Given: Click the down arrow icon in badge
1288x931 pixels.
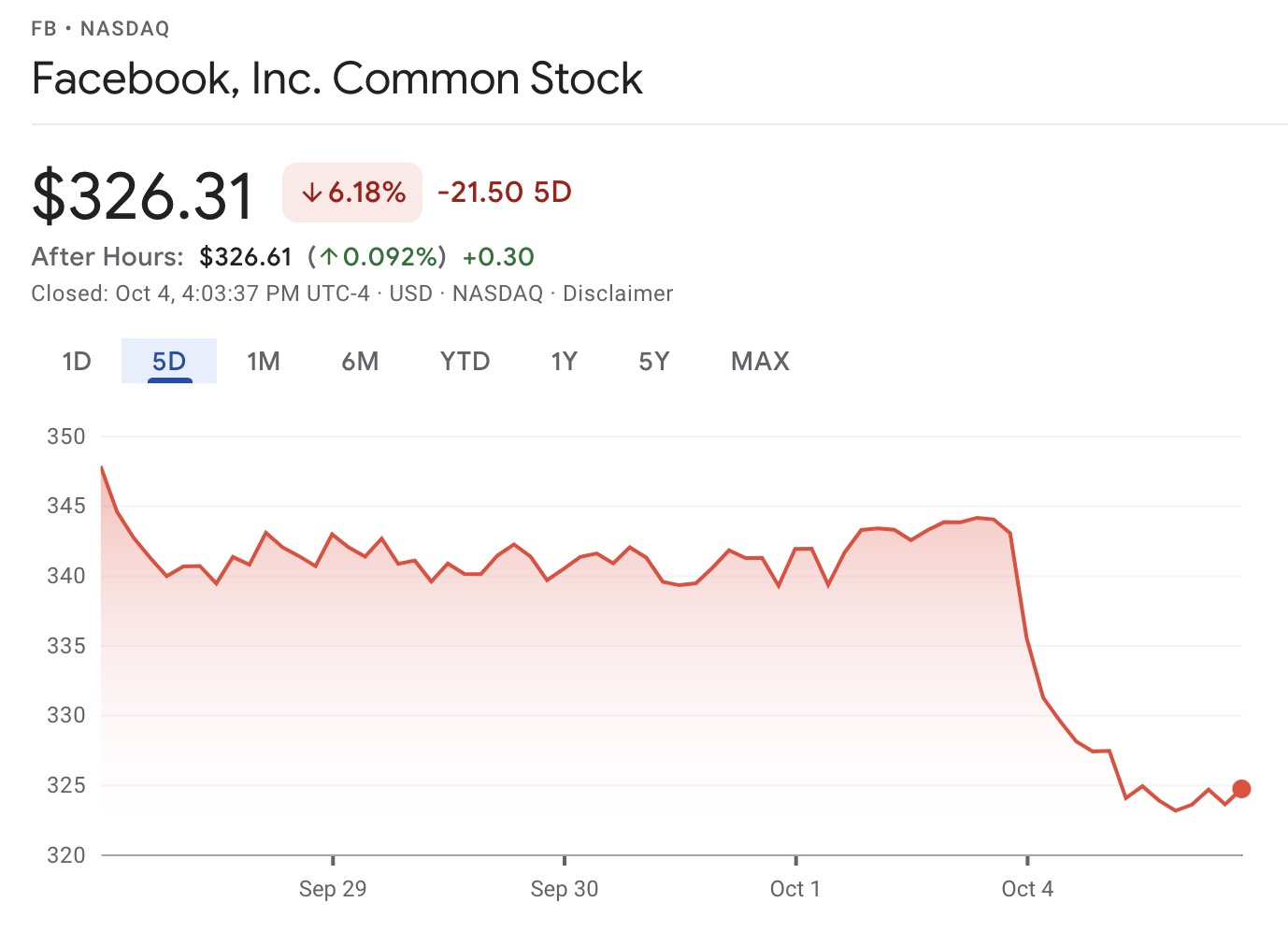Looking at the screenshot, I should (x=311, y=193).
